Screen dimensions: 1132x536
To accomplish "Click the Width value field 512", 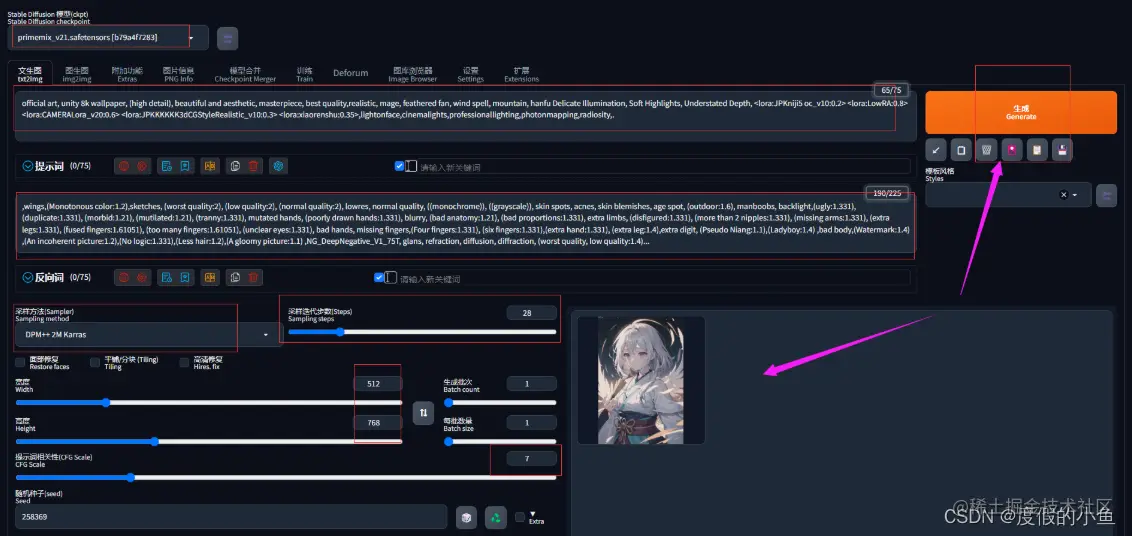I will click(x=378, y=384).
